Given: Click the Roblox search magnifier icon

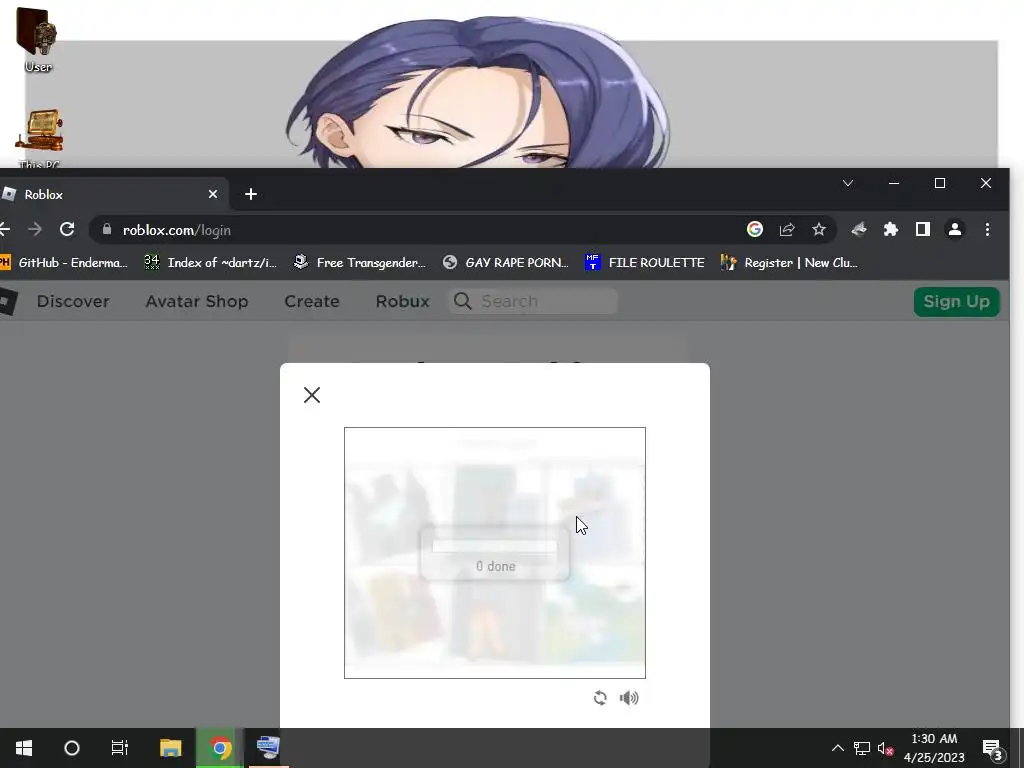Looking at the screenshot, I should coord(462,301).
